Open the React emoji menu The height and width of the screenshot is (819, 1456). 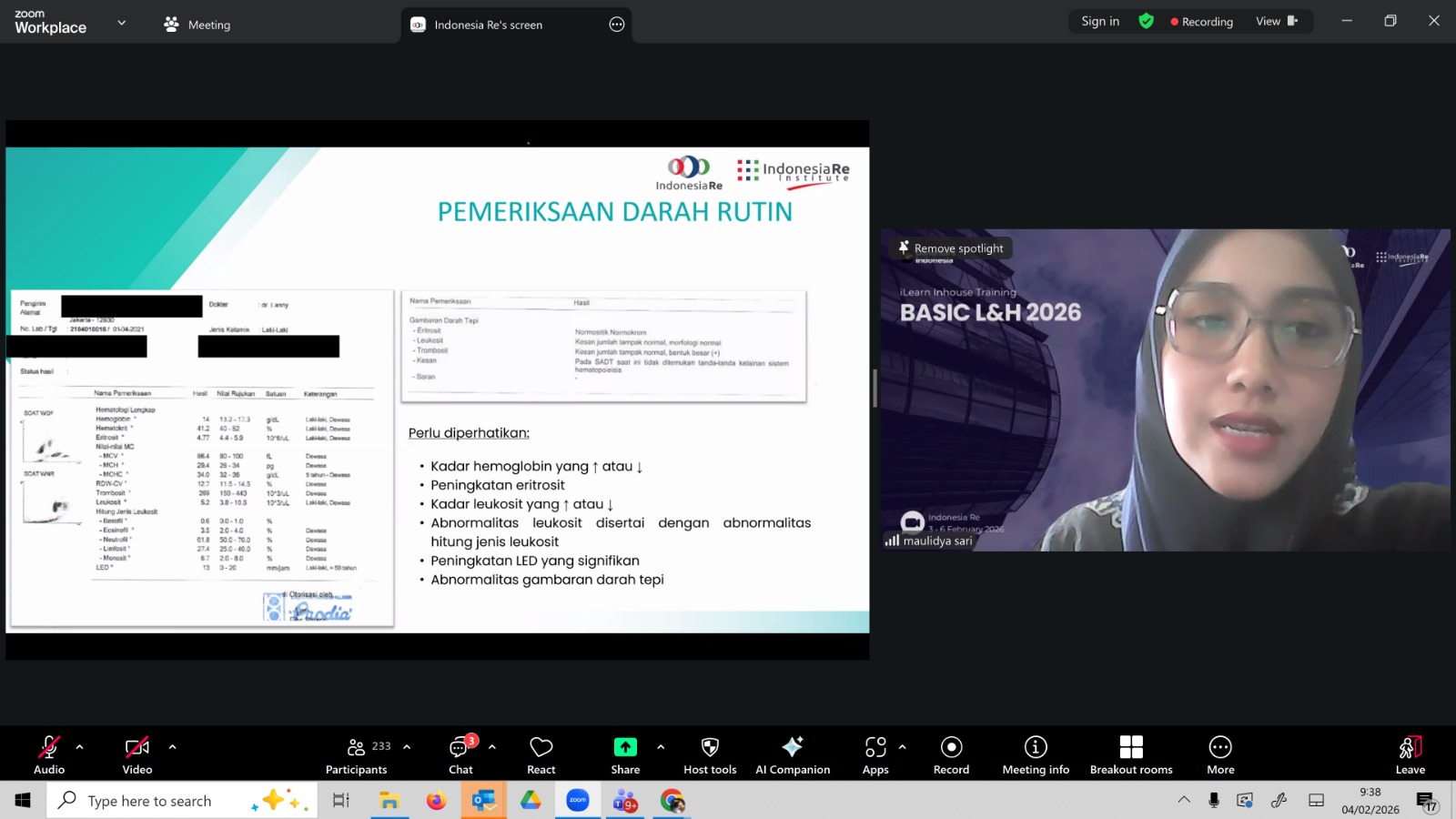pyautogui.click(x=541, y=754)
